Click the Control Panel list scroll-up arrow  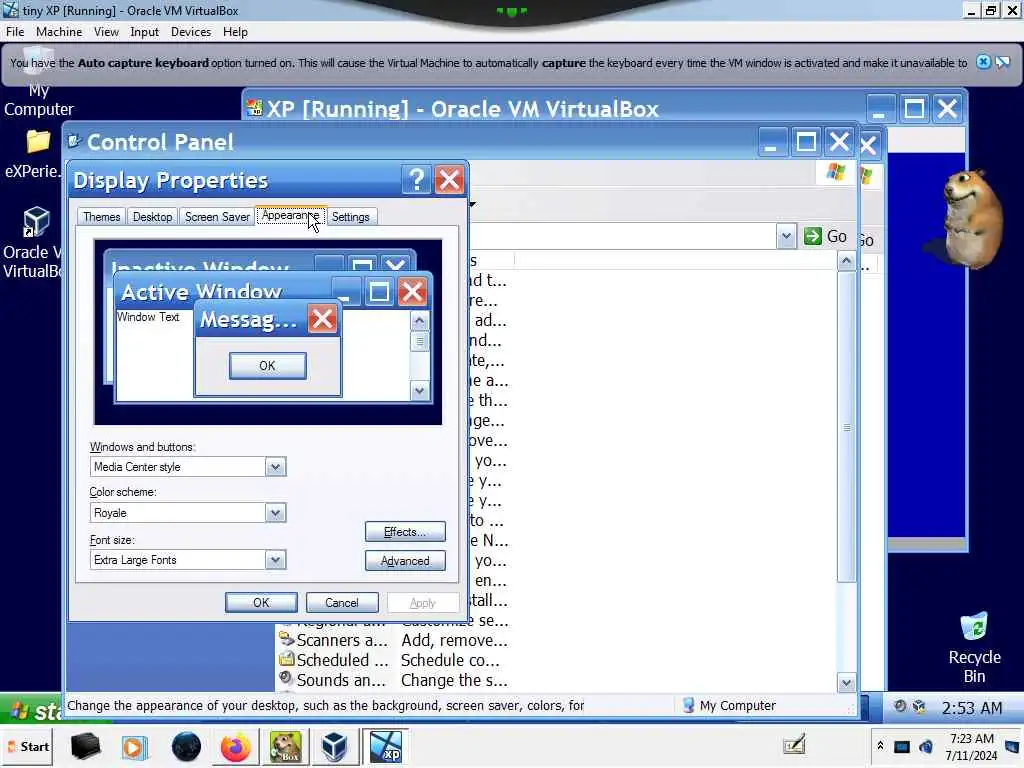pyautogui.click(x=846, y=261)
